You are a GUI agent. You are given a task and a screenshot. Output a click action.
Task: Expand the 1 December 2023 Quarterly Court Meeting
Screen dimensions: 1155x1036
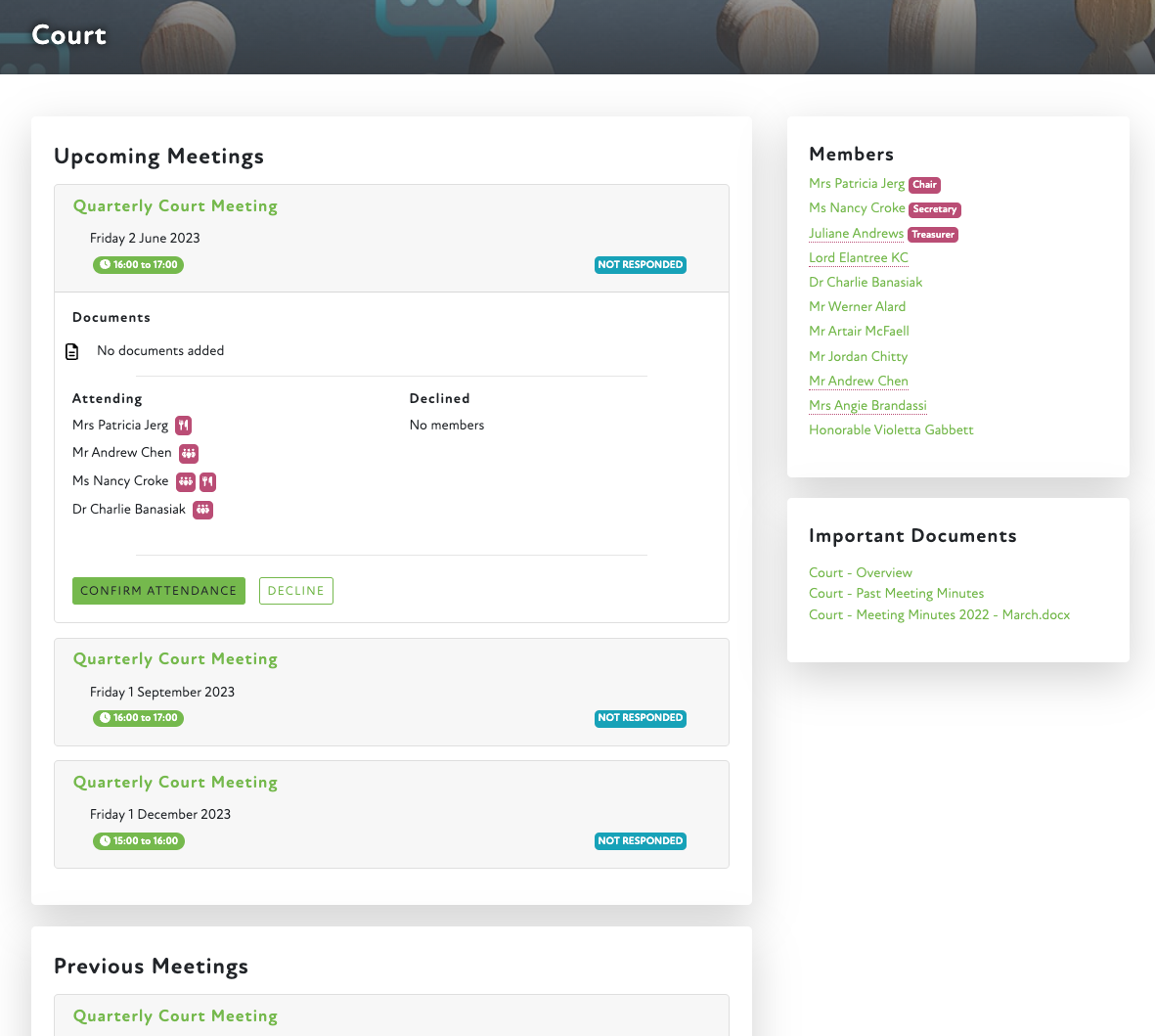175,783
